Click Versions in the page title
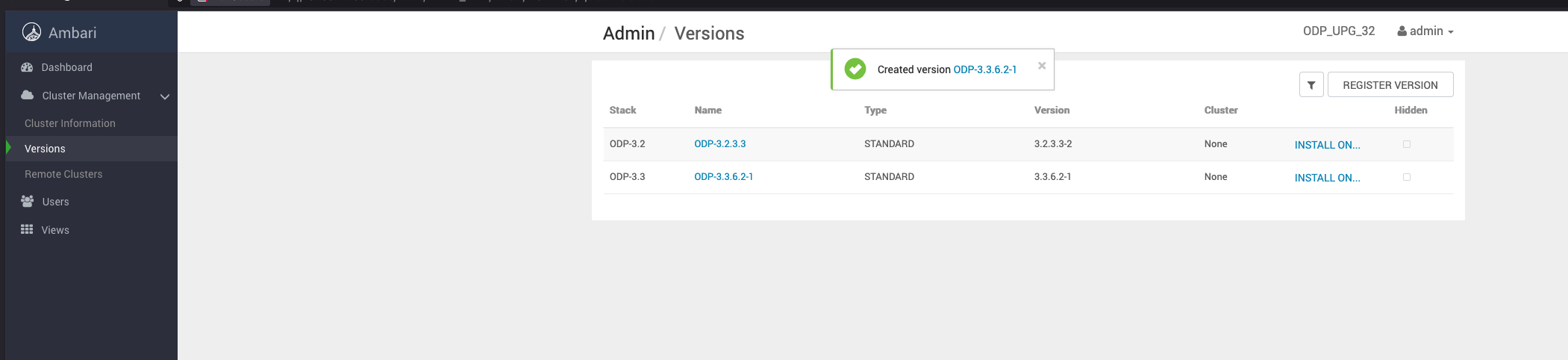Screen dimensions: 1568x360 pyautogui.click(x=709, y=34)
